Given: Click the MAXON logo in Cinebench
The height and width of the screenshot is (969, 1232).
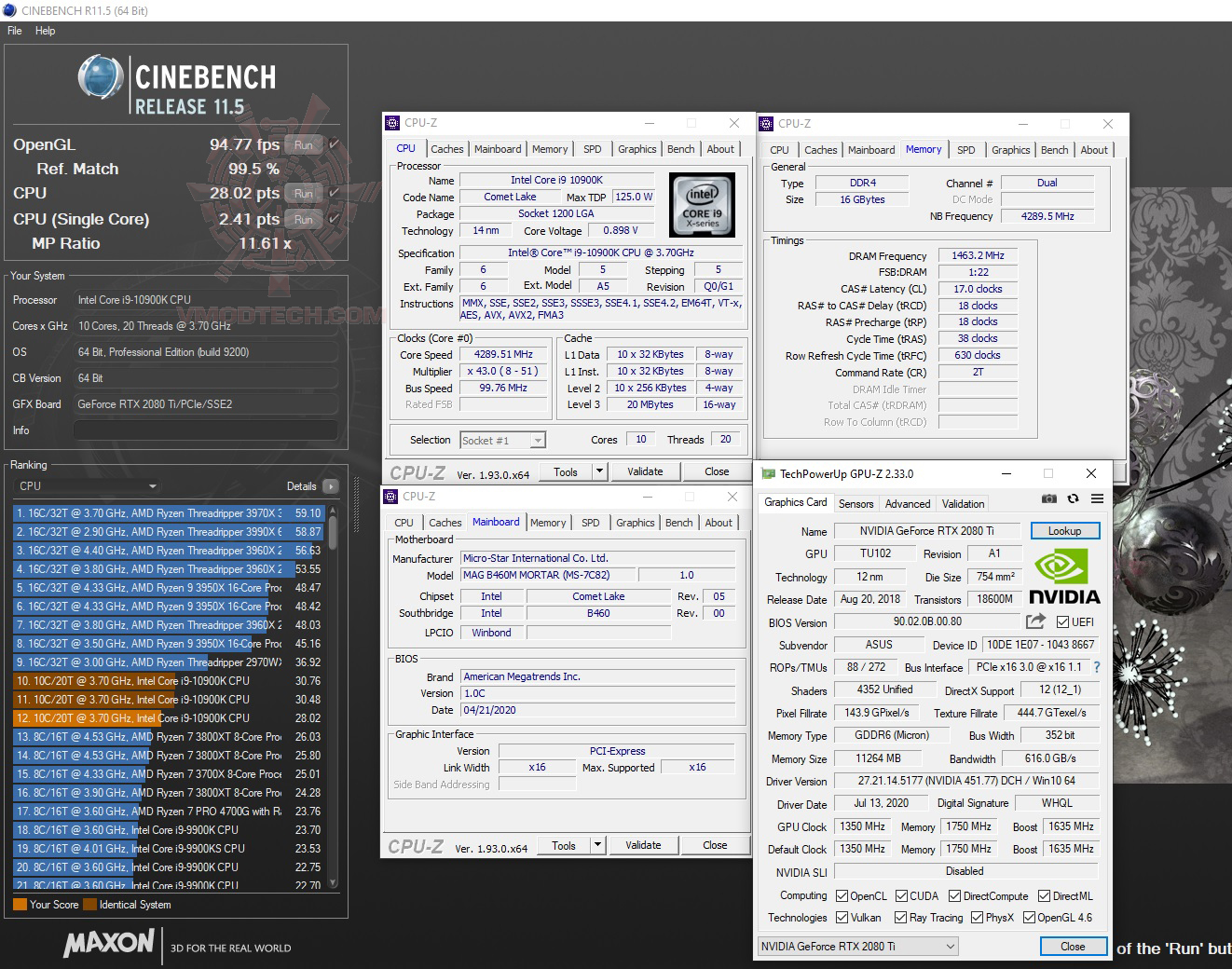Looking at the screenshot, I should pyautogui.click(x=109, y=943).
